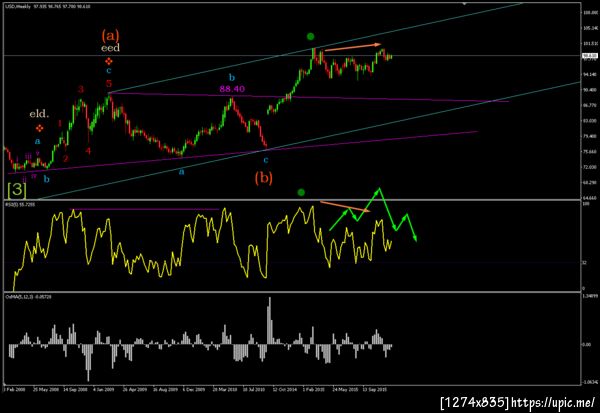The height and width of the screenshot is (413, 600).
Task: Click the '24 May 2015' date label
Action: point(345,389)
